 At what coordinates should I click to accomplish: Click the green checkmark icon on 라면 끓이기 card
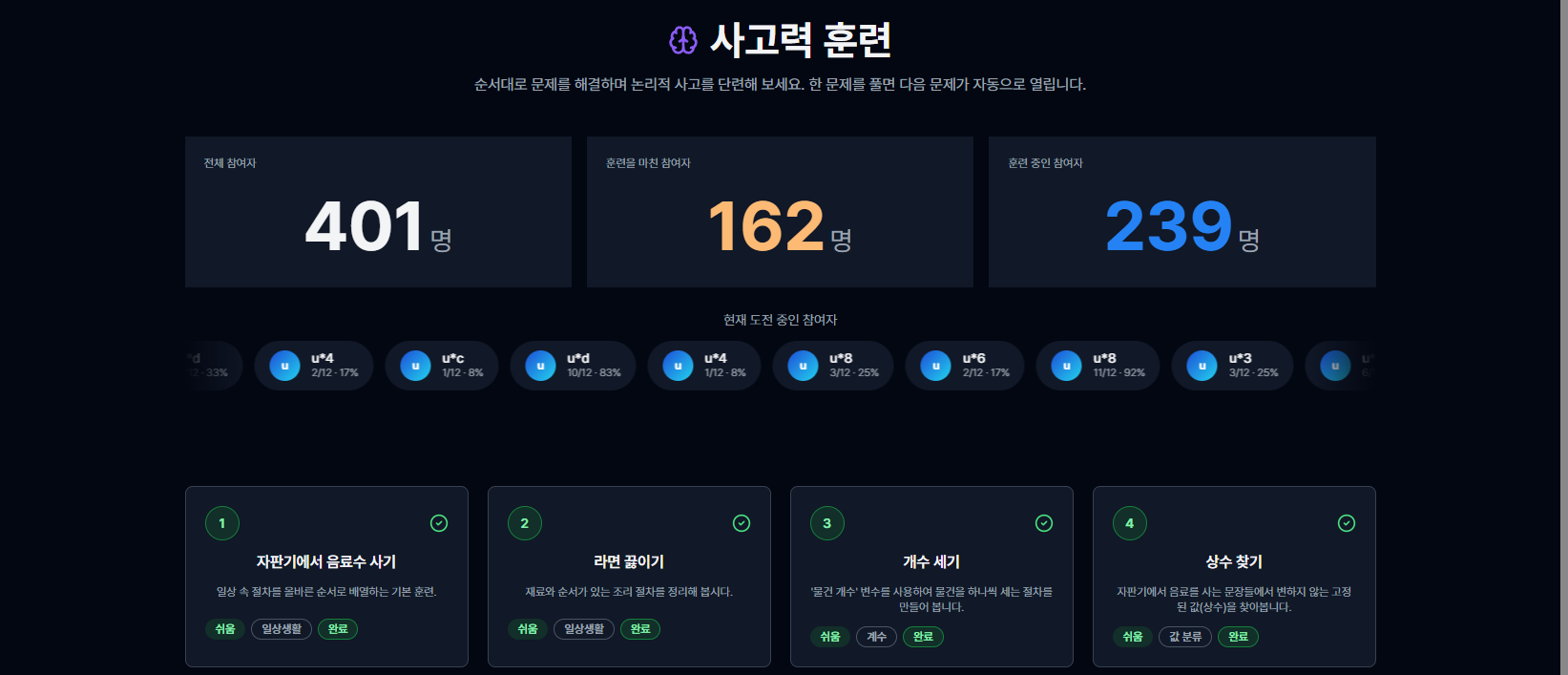tap(742, 523)
